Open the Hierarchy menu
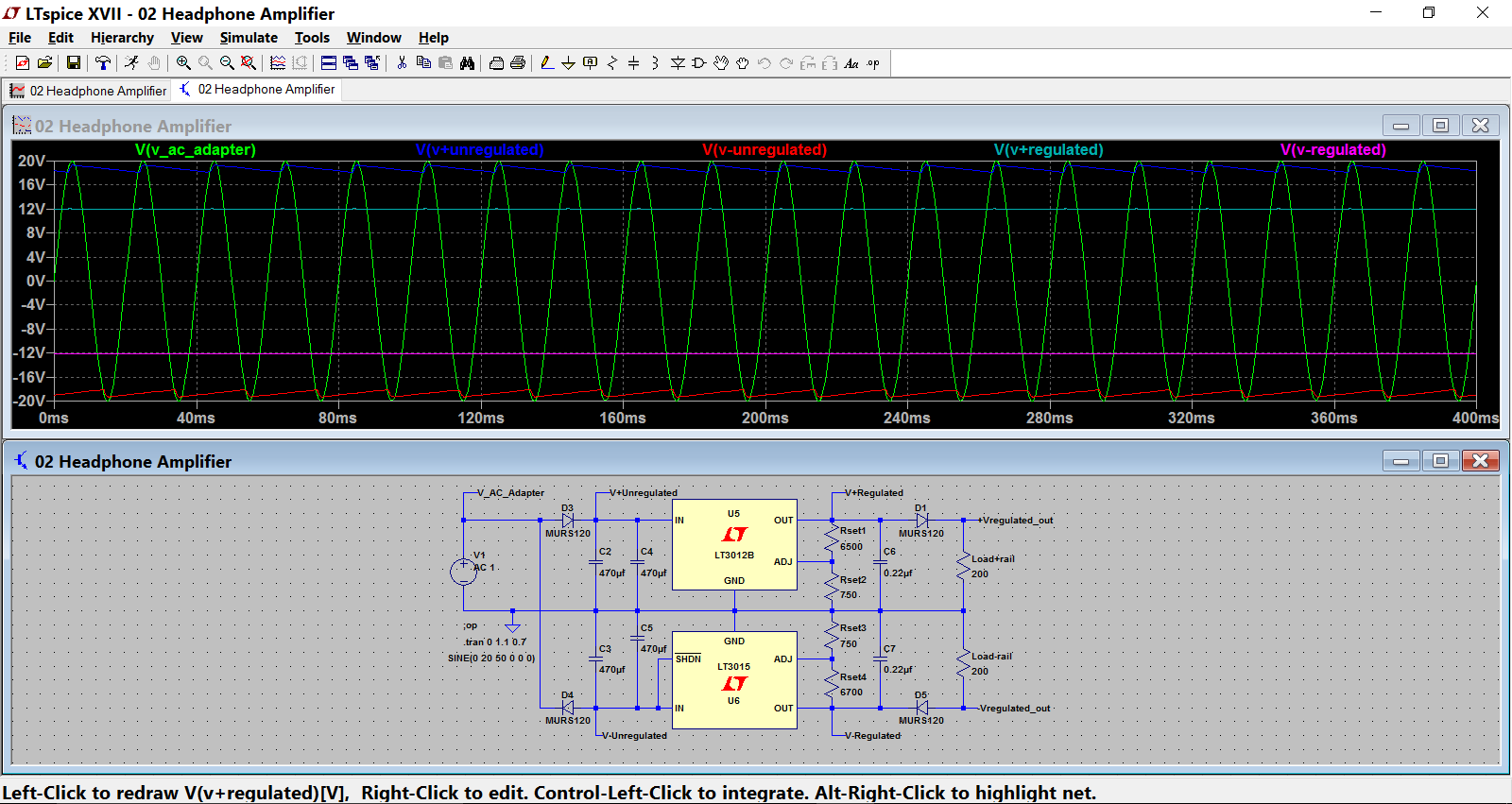 pyautogui.click(x=122, y=38)
